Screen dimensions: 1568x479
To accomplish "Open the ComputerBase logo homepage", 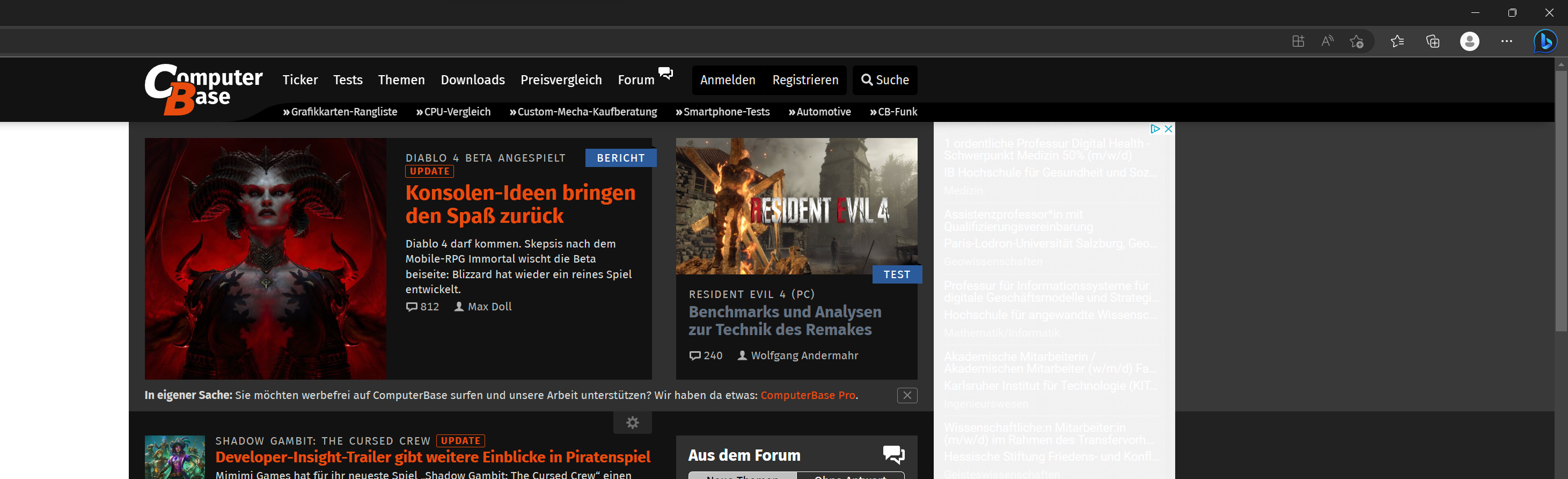I will click(203, 89).
